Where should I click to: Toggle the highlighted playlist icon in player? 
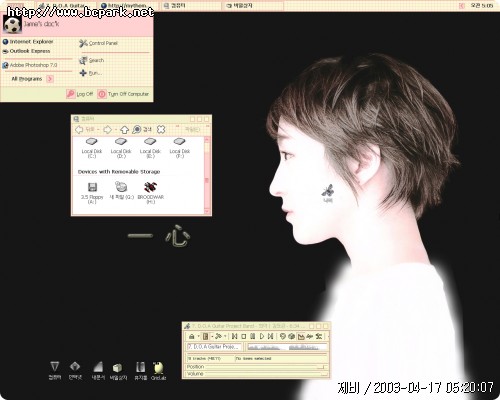(x=206, y=336)
